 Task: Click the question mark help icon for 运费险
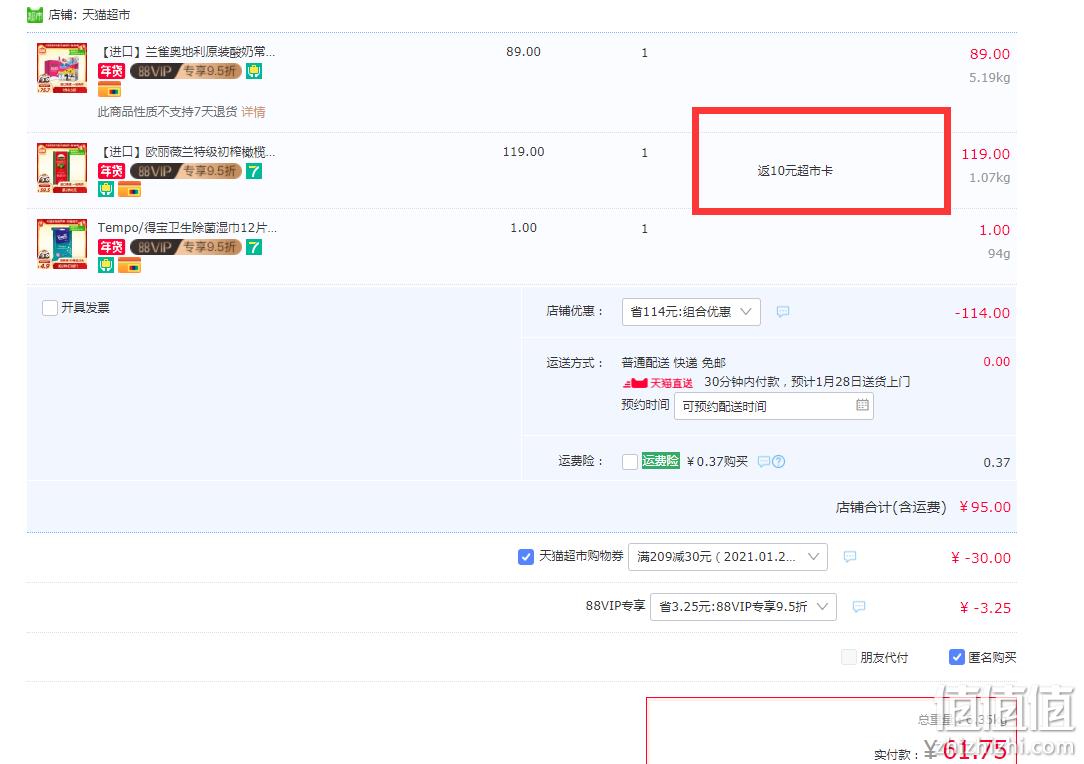click(778, 461)
